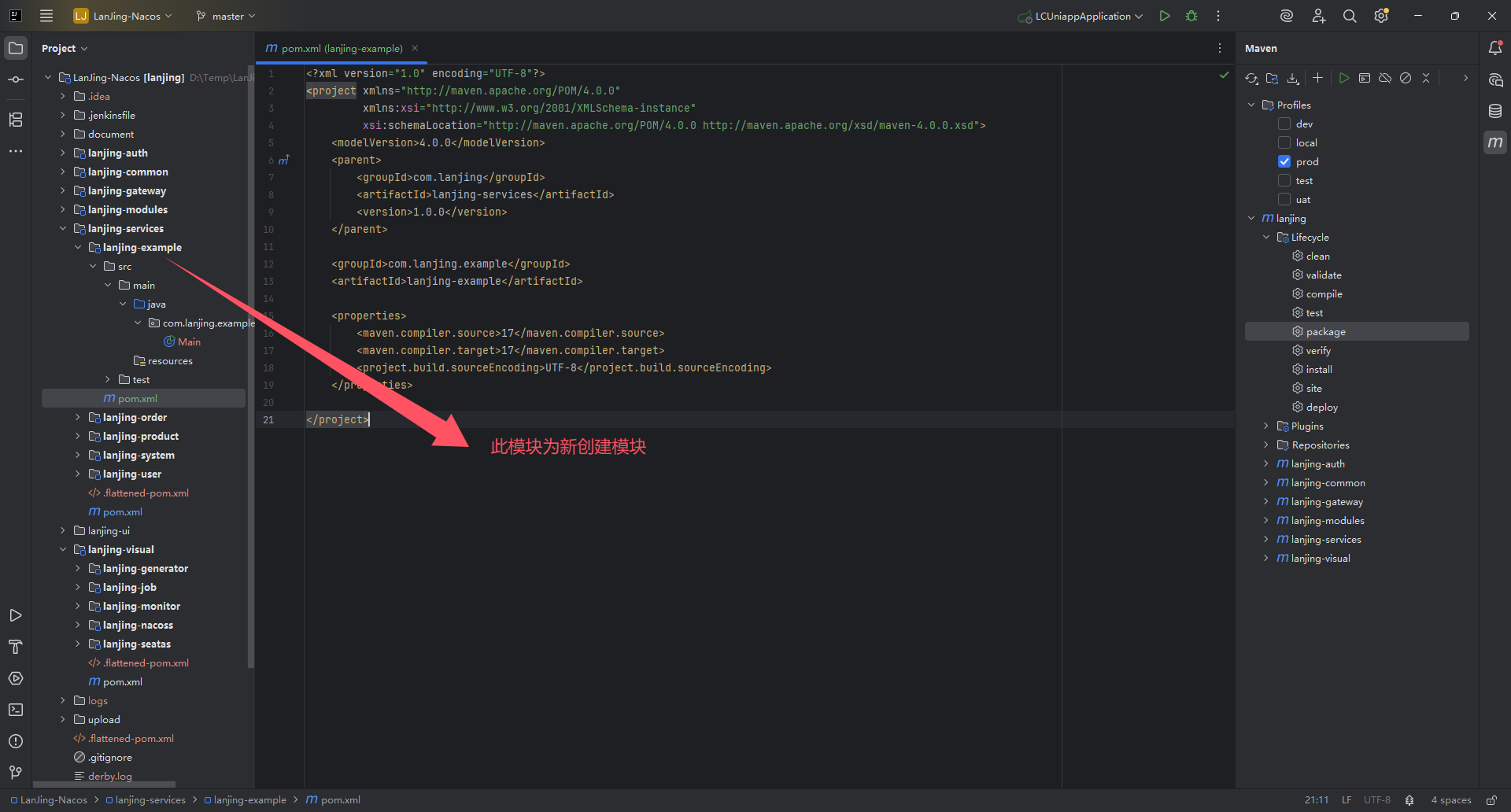This screenshot has height=812, width=1511.
Task: Expand lanjing-order module in Project tree
Action: pos(78,417)
